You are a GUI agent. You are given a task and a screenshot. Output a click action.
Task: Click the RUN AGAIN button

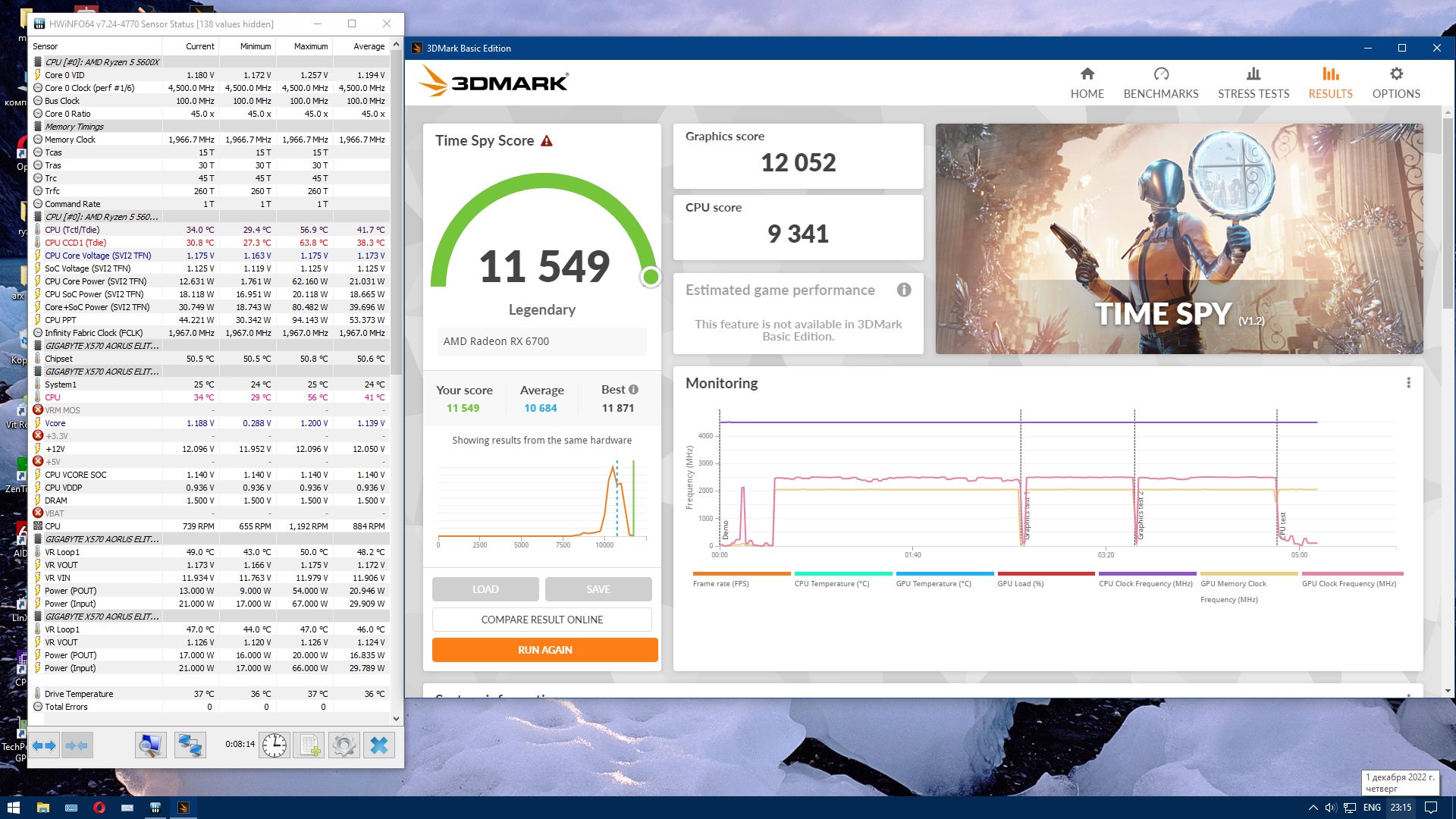(x=544, y=650)
